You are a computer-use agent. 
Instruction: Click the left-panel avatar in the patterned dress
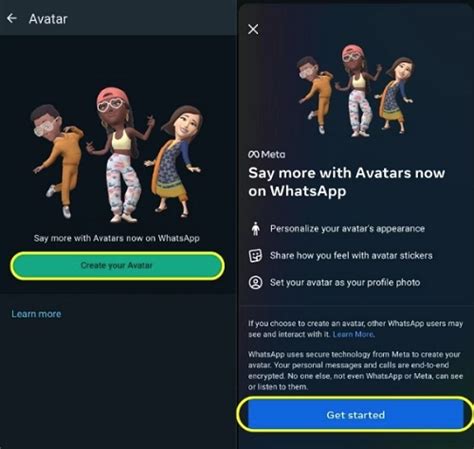coord(175,162)
